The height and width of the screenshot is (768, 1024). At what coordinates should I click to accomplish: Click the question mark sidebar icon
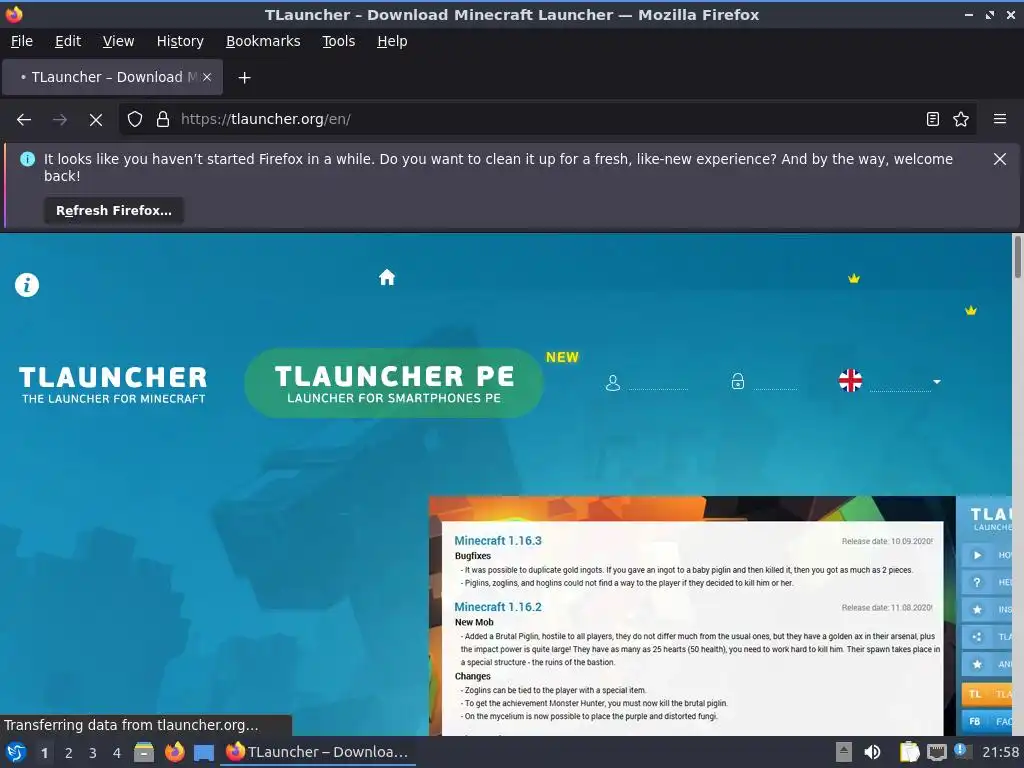tap(977, 583)
